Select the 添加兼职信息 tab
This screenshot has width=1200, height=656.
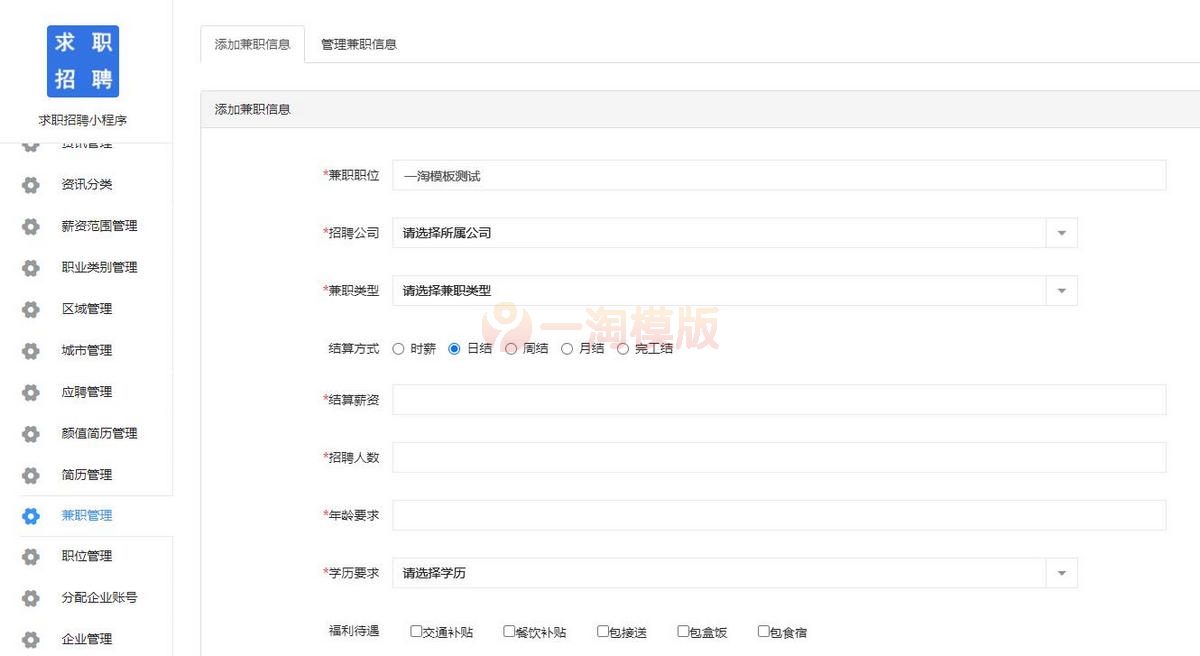pyautogui.click(x=252, y=44)
